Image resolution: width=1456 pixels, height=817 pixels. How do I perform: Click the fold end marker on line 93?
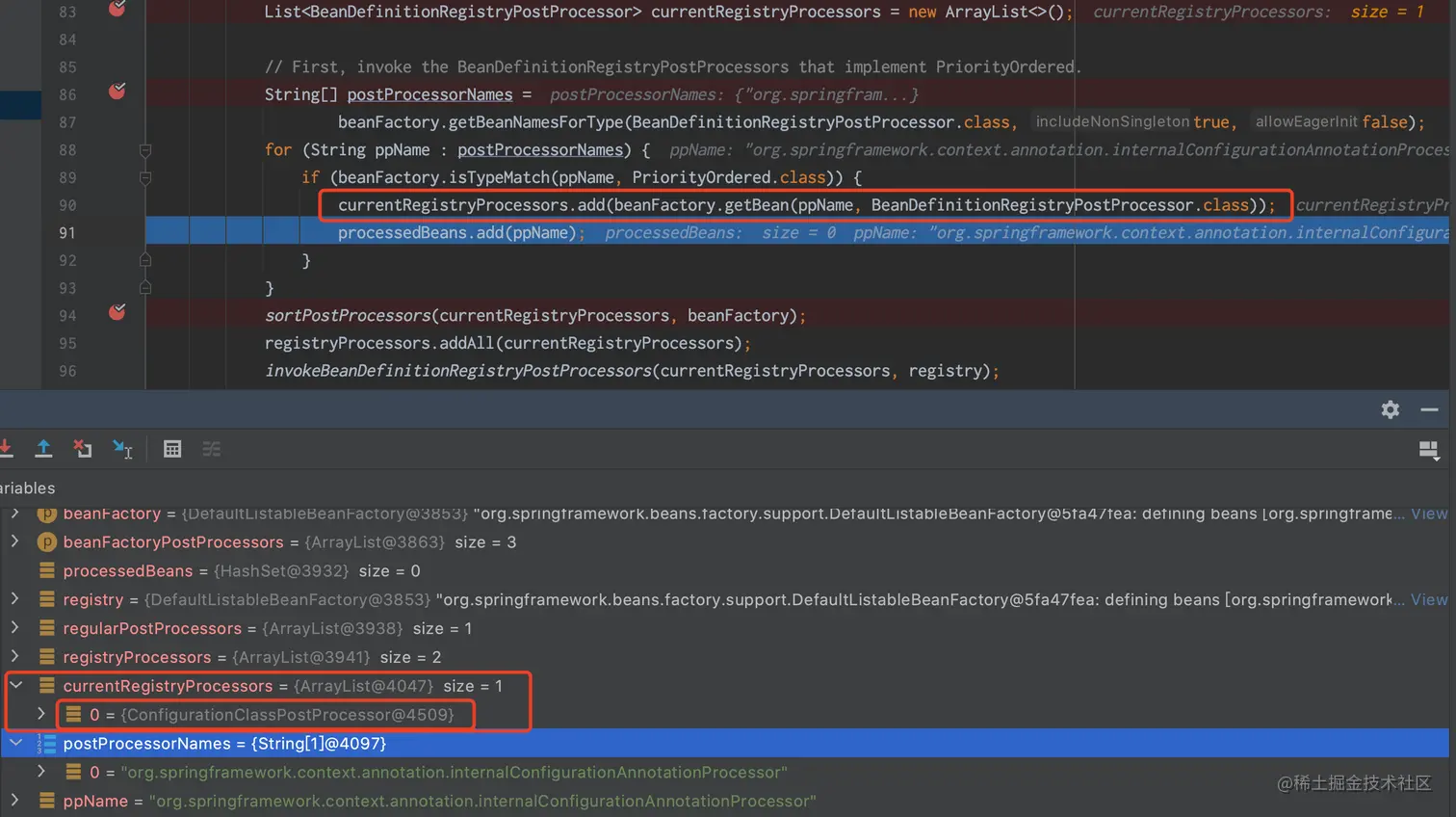click(x=145, y=288)
